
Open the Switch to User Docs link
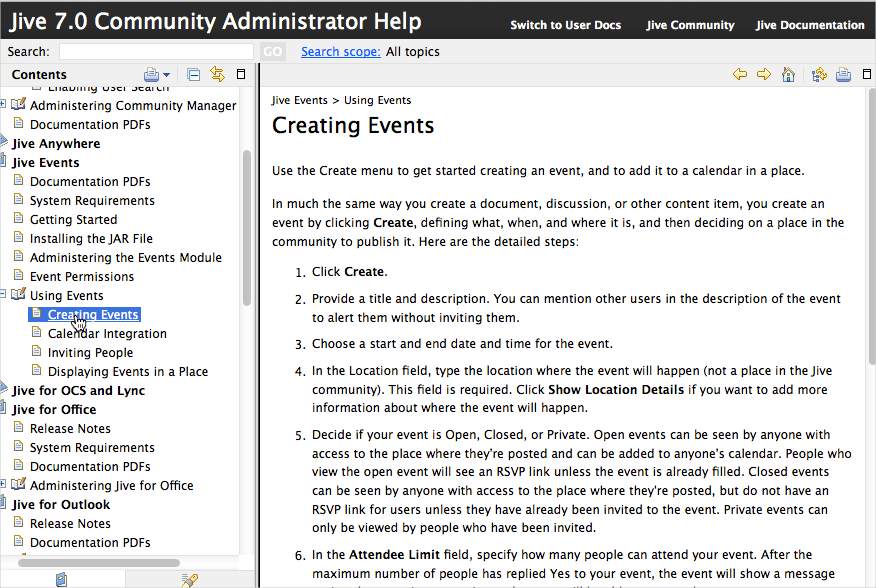(x=565, y=25)
